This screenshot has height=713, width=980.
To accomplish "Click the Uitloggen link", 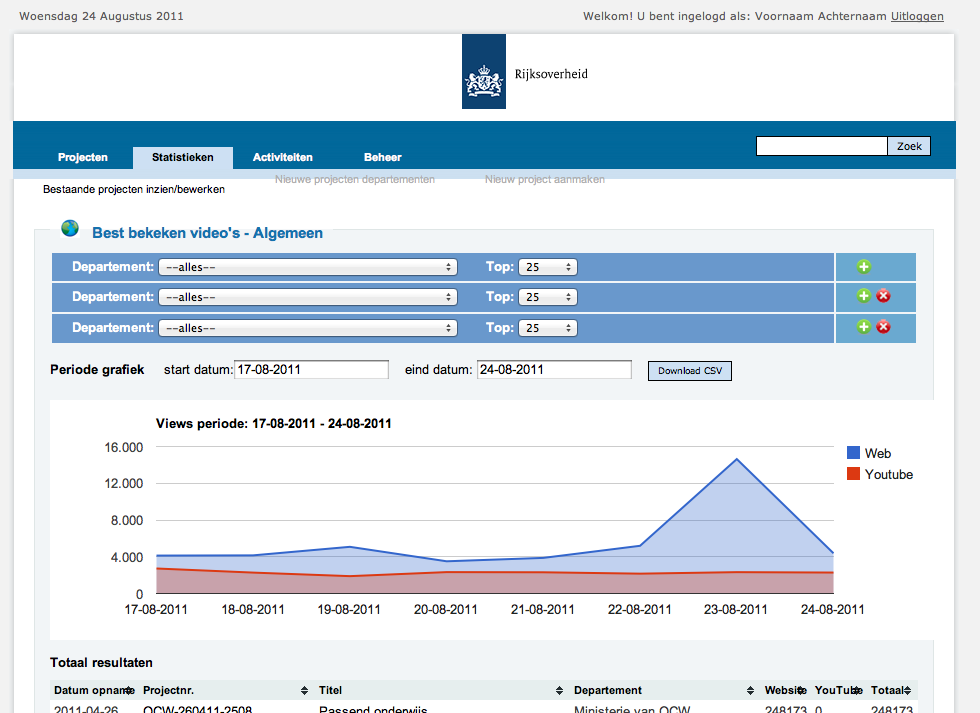I will pos(917,16).
